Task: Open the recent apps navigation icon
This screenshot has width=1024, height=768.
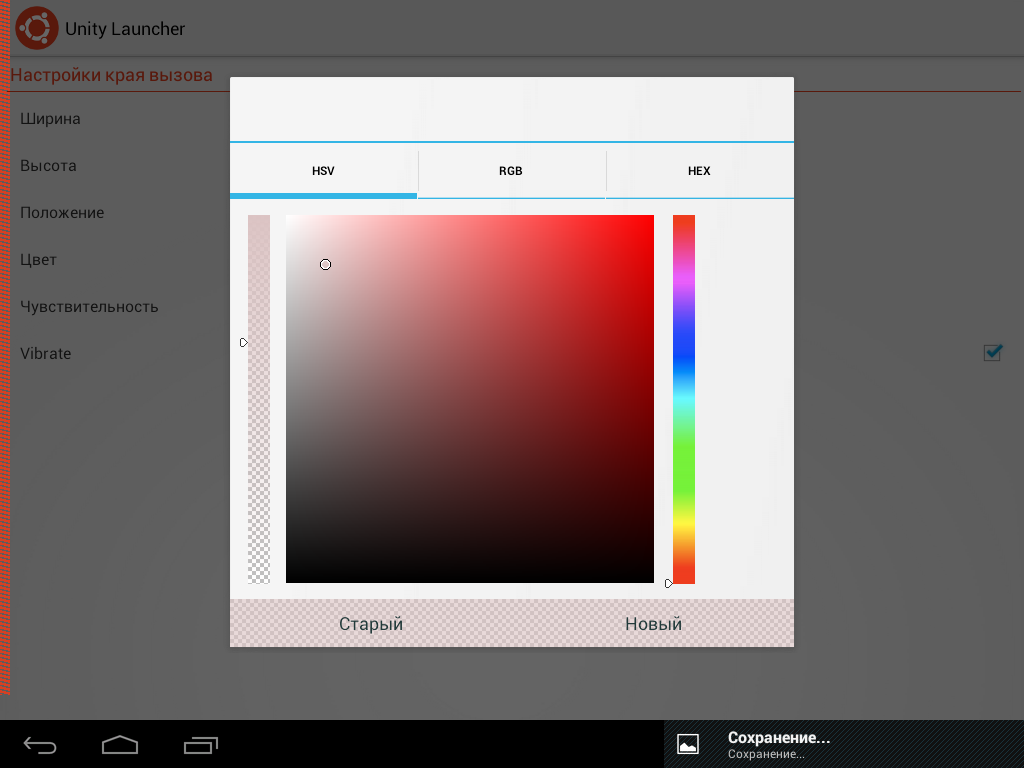Action: pos(200,744)
